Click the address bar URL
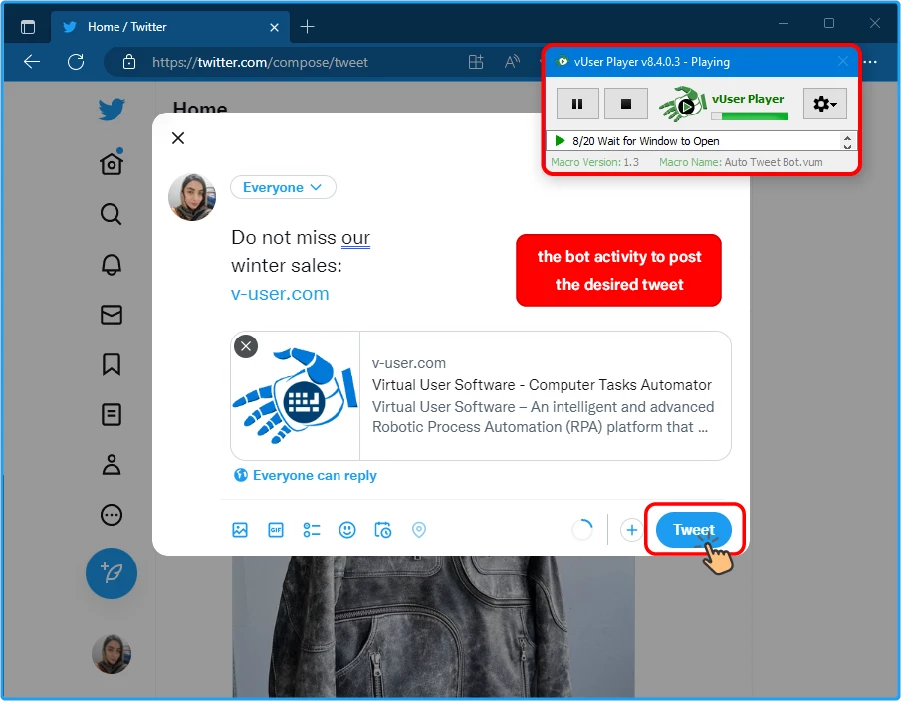 pyautogui.click(x=260, y=62)
